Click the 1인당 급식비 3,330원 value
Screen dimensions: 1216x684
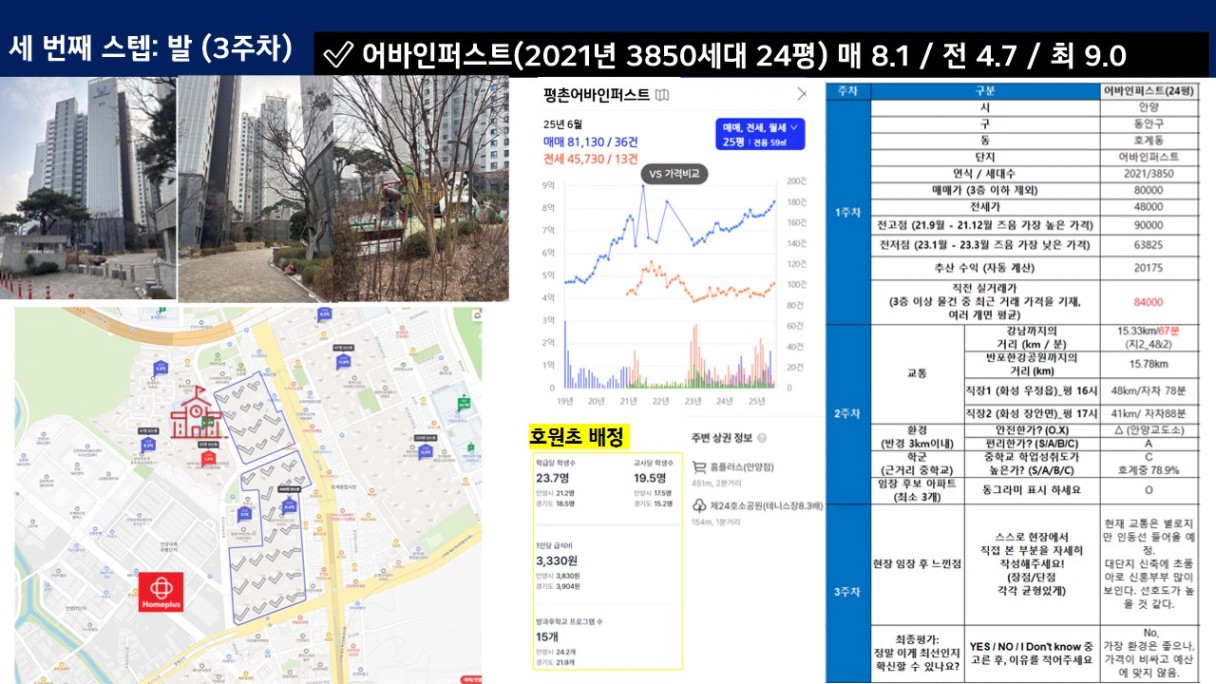click(557, 561)
